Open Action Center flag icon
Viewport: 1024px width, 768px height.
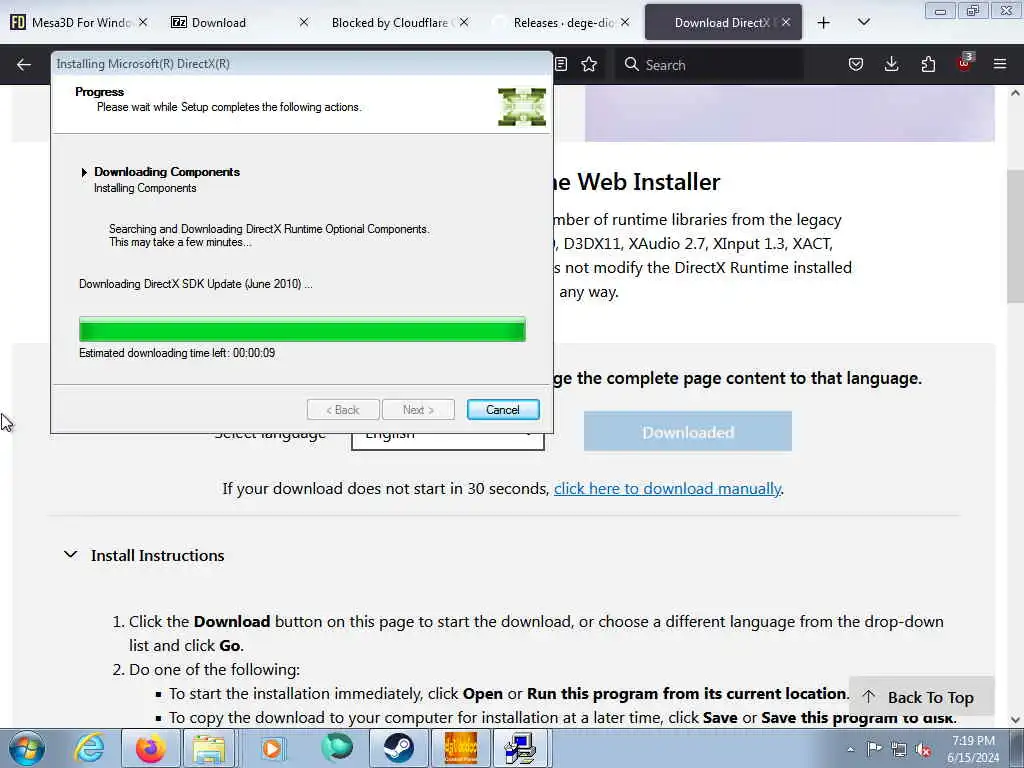coord(874,749)
